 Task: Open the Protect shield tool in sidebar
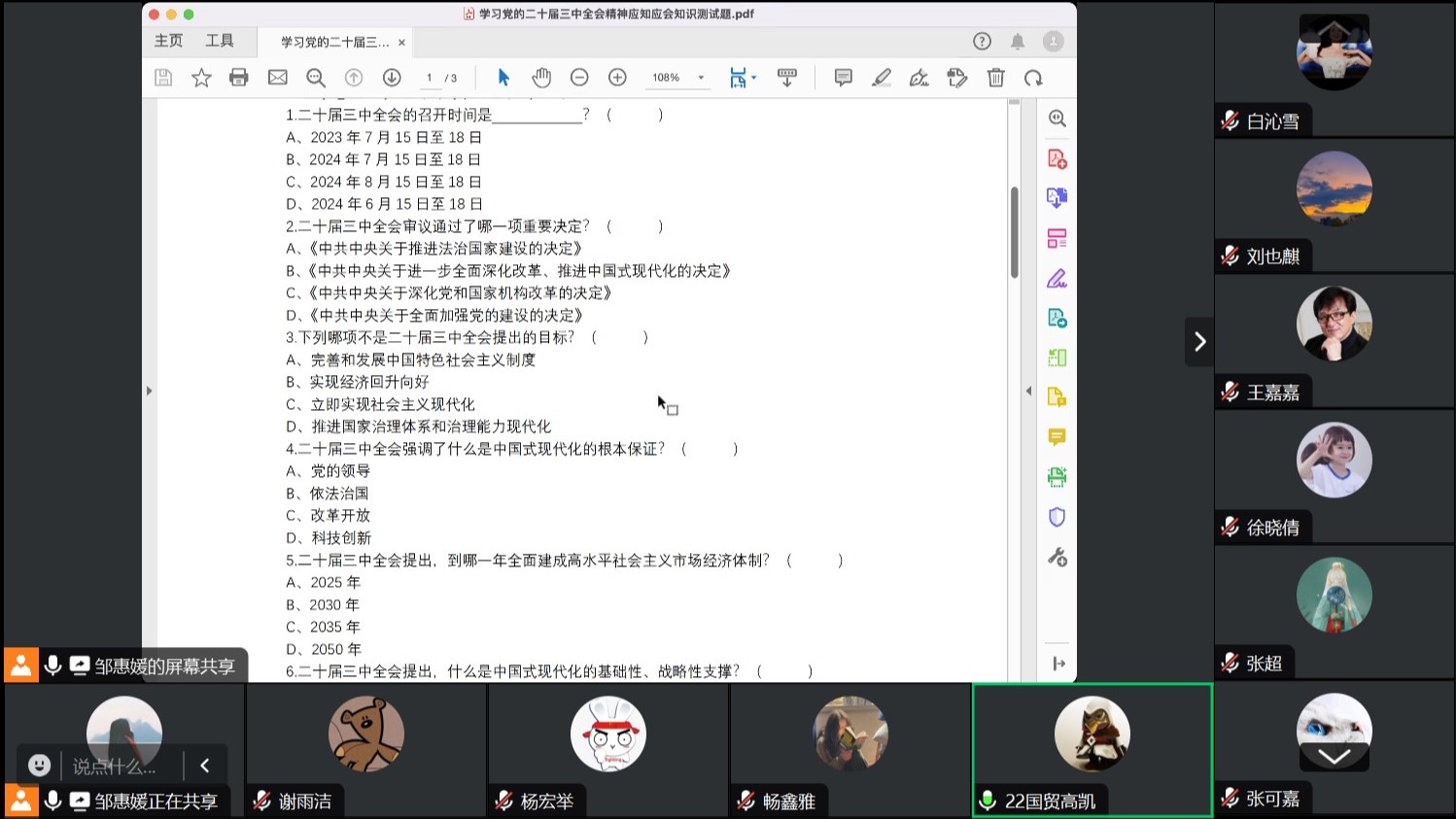click(x=1057, y=517)
